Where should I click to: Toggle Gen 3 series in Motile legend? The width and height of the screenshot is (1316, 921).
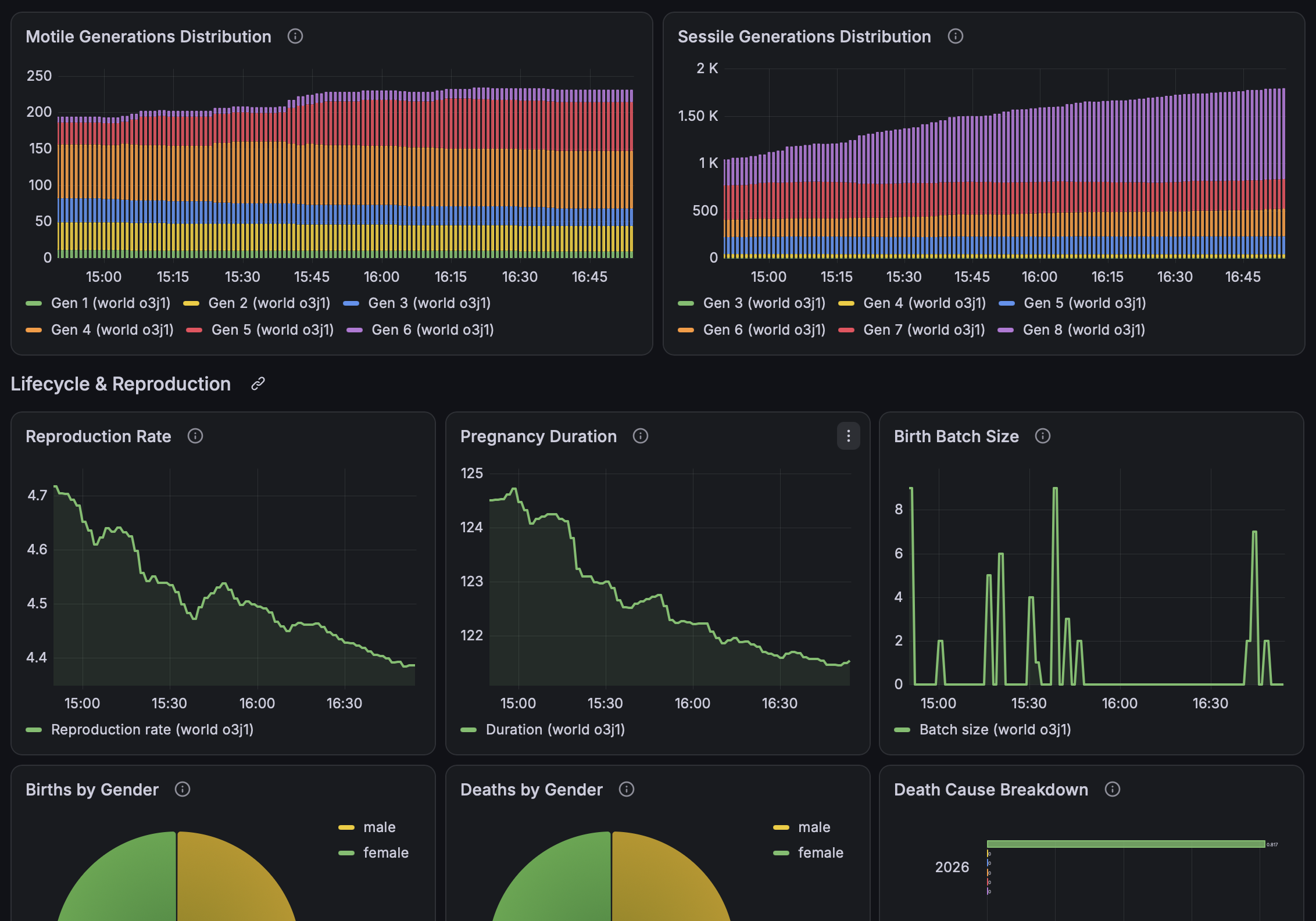tap(430, 303)
